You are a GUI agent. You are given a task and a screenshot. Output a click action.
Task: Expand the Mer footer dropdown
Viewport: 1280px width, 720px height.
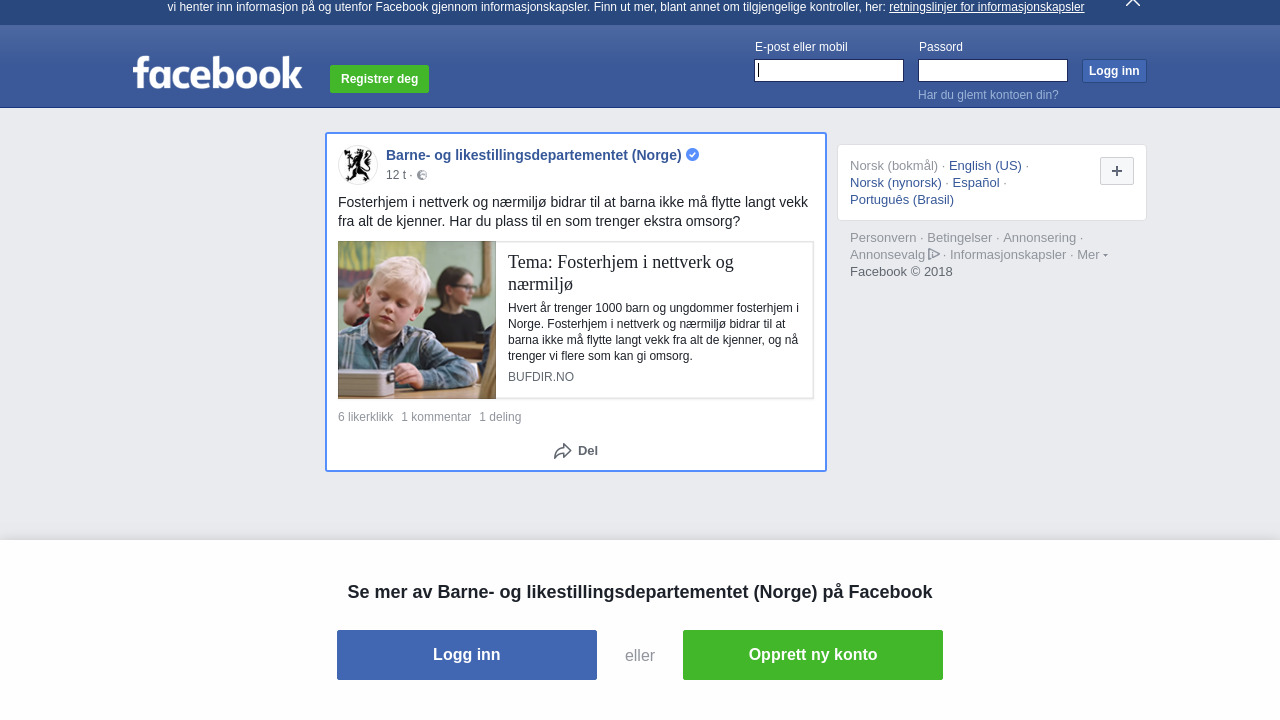[1092, 255]
